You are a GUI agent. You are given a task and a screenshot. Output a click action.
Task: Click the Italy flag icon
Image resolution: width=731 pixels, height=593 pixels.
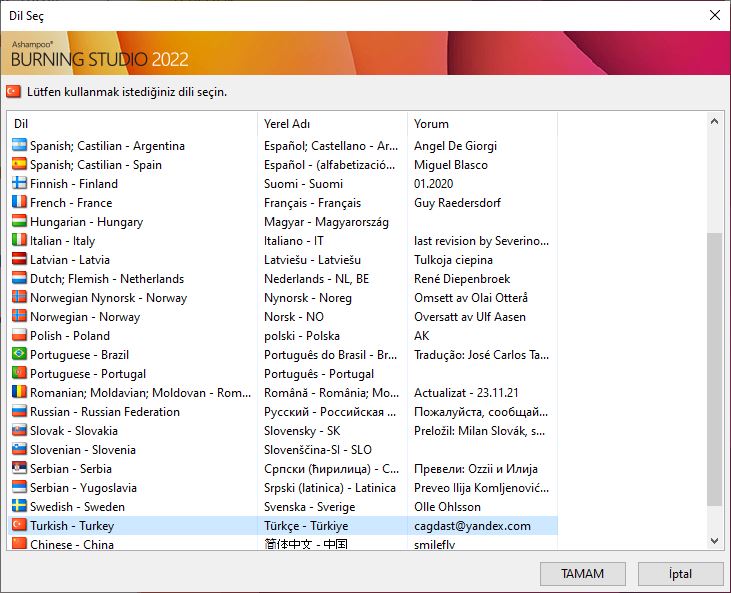19,240
